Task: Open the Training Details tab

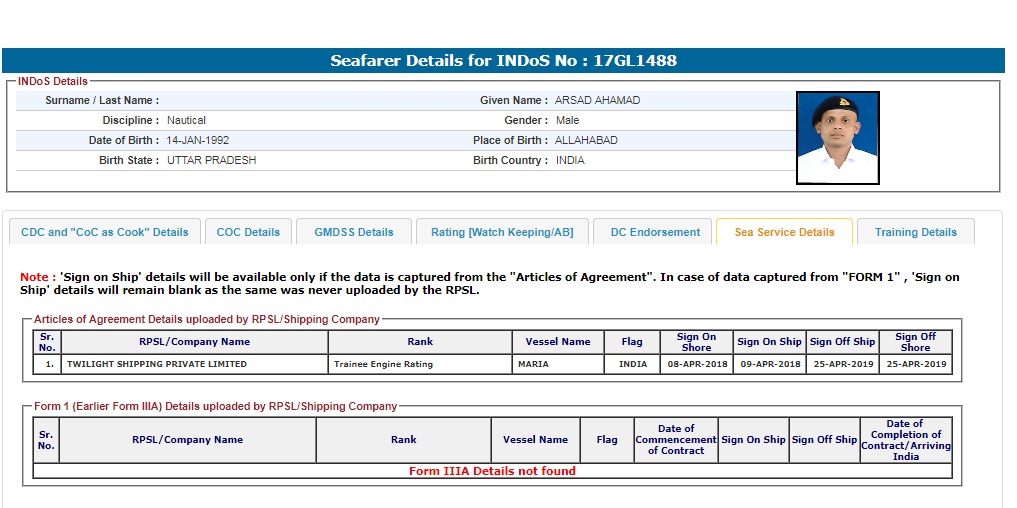Action: coord(915,232)
